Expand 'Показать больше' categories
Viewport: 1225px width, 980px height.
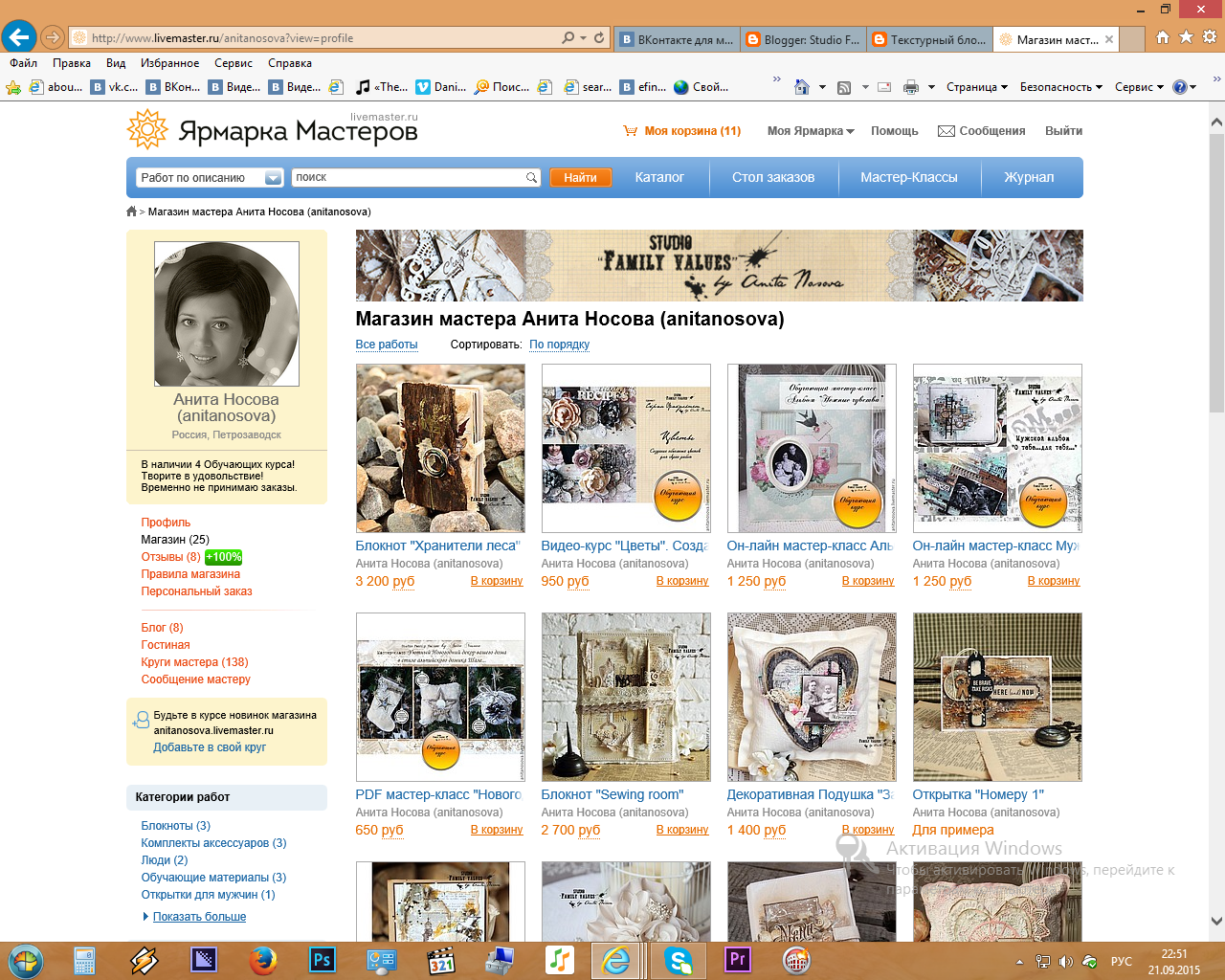[x=199, y=917]
